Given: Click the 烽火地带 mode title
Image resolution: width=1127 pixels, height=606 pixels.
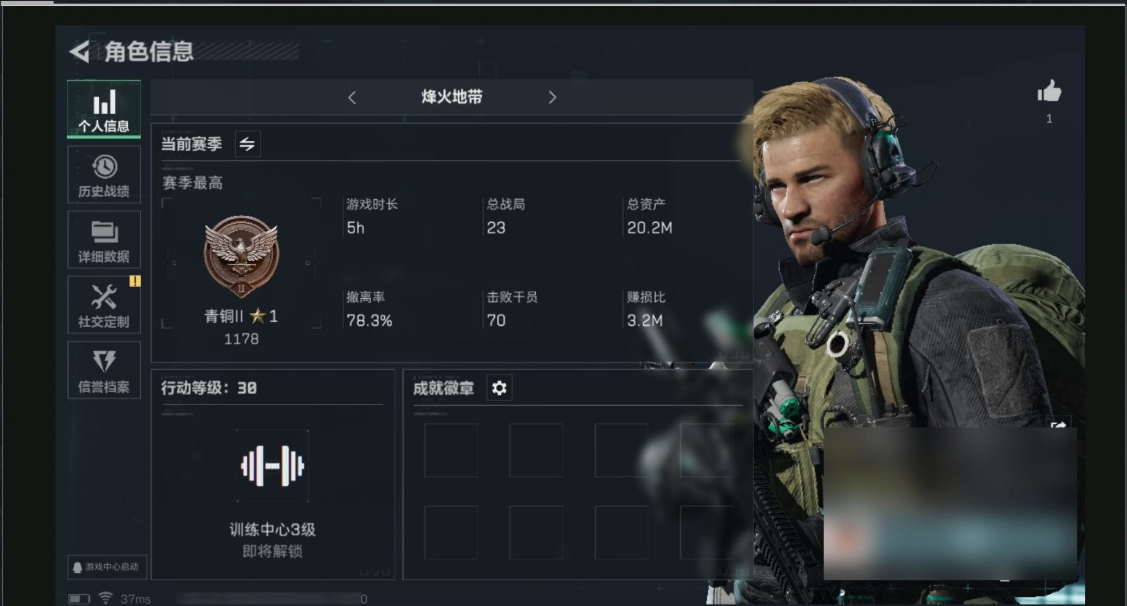Looking at the screenshot, I should point(451,97).
